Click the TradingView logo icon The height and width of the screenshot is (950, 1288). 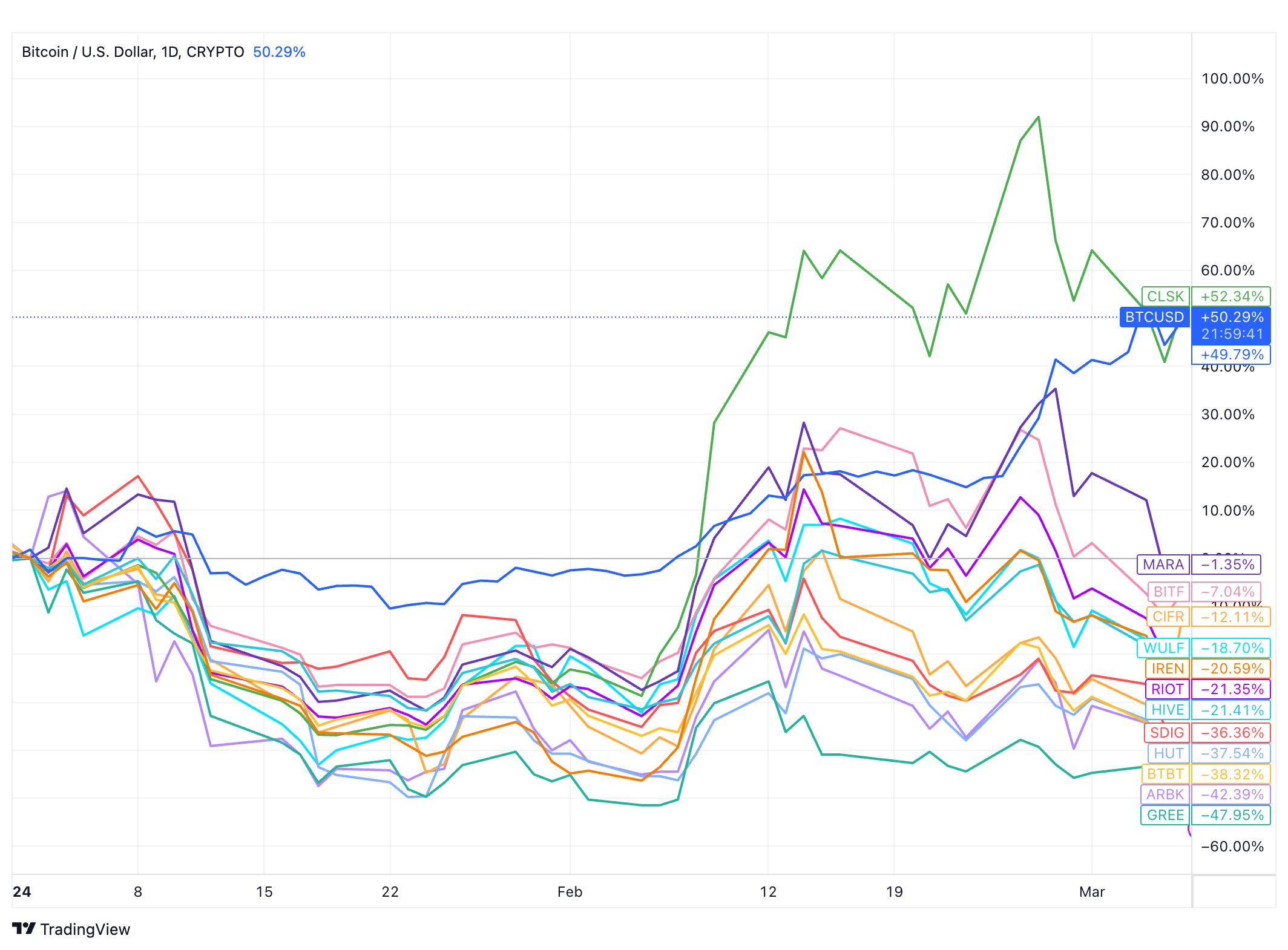pos(24,928)
